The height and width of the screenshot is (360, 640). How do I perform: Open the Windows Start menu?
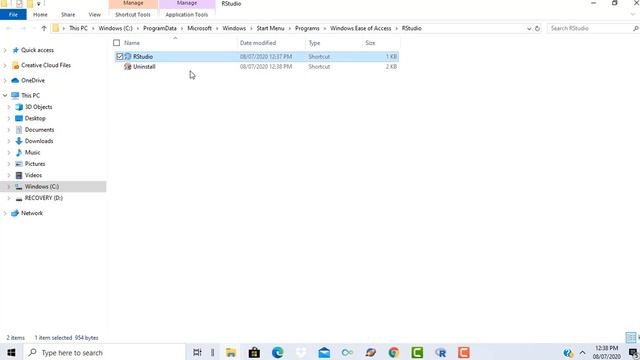[11, 352]
